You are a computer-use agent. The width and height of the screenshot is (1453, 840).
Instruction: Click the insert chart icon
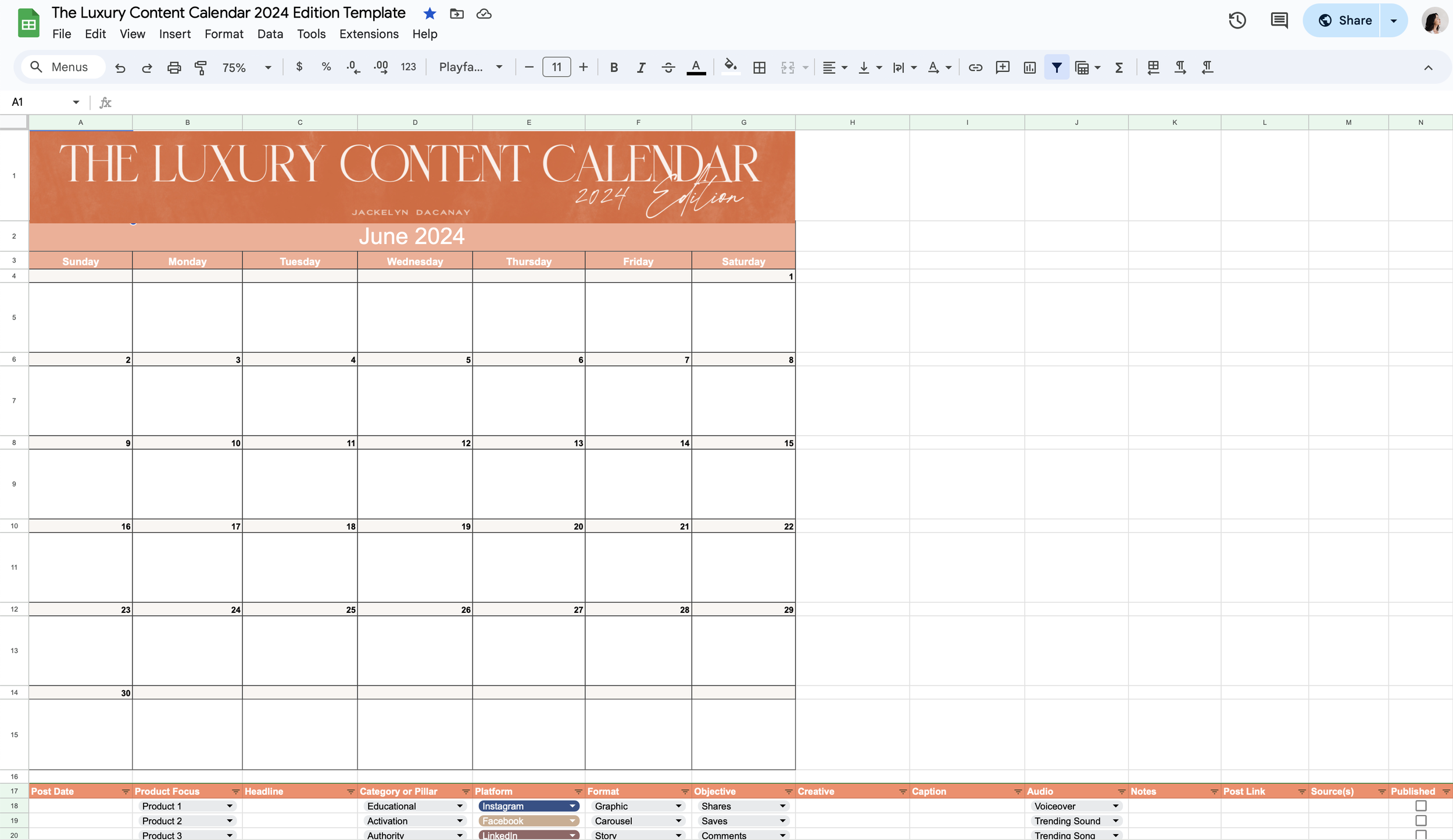click(x=1029, y=67)
